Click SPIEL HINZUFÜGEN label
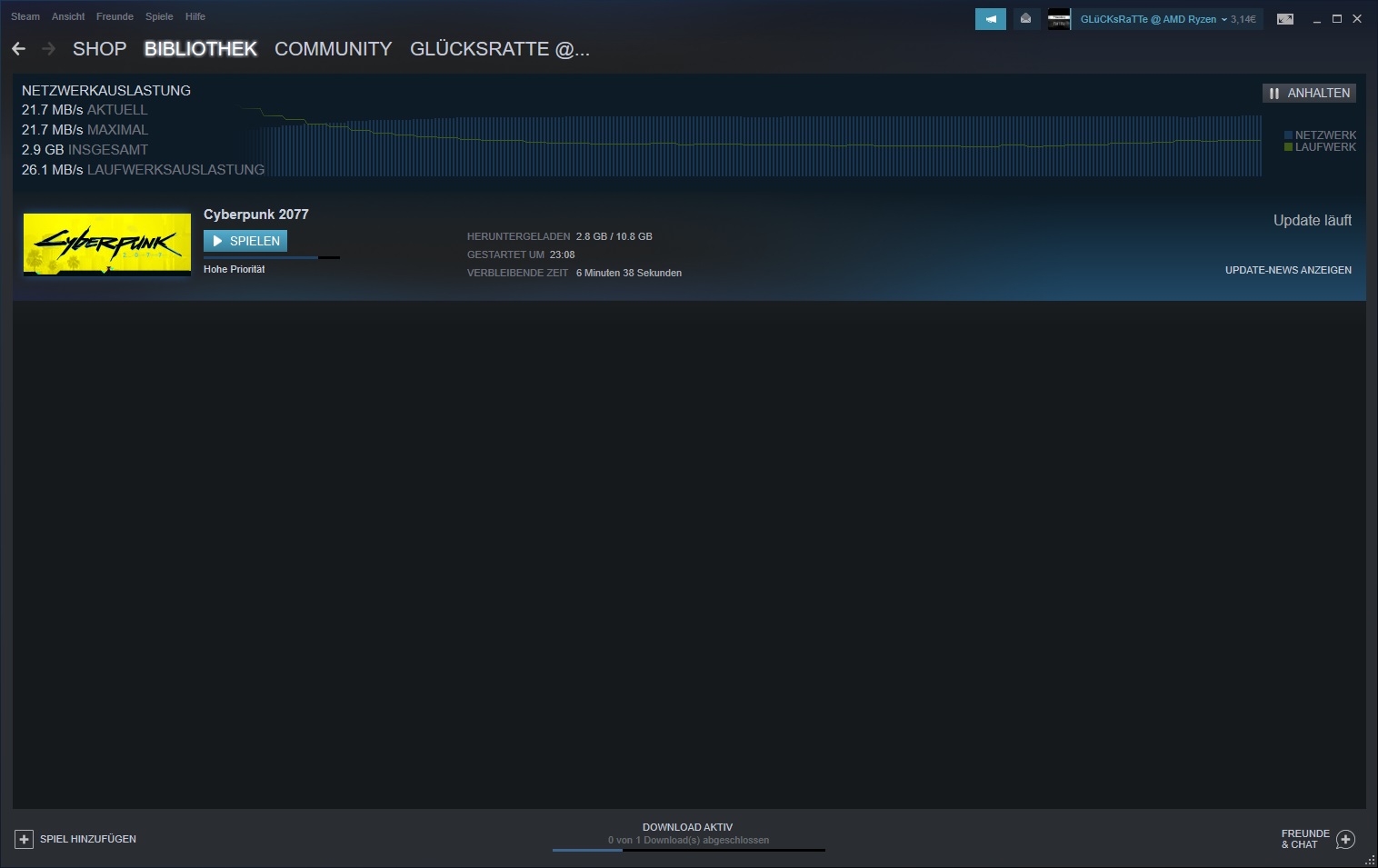This screenshot has width=1378, height=868. pos(88,839)
